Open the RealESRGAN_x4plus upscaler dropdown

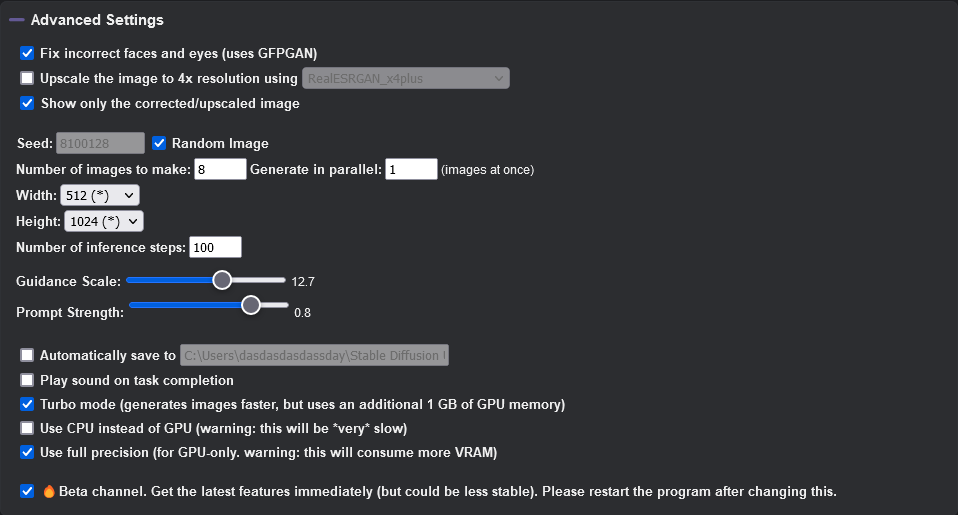(x=406, y=78)
